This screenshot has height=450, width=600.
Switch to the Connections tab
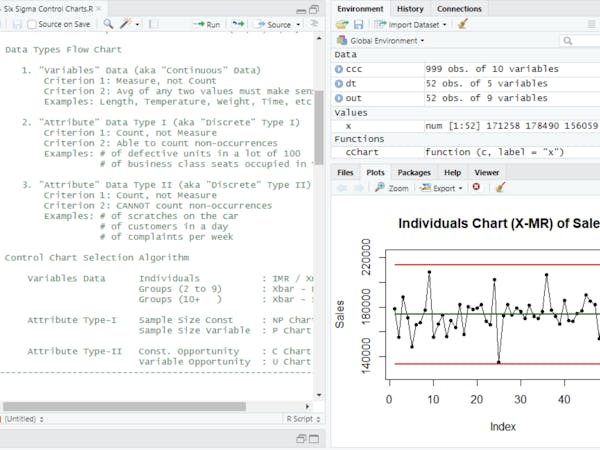click(x=459, y=9)
